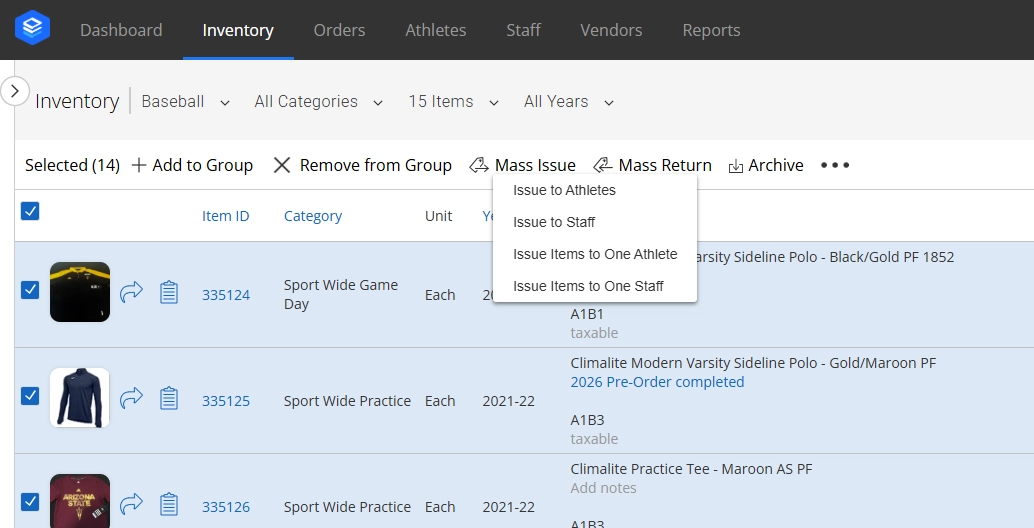Click the 2026 Pre-Order completed note
The image size is (1034, 528).
tap(657, 382)
